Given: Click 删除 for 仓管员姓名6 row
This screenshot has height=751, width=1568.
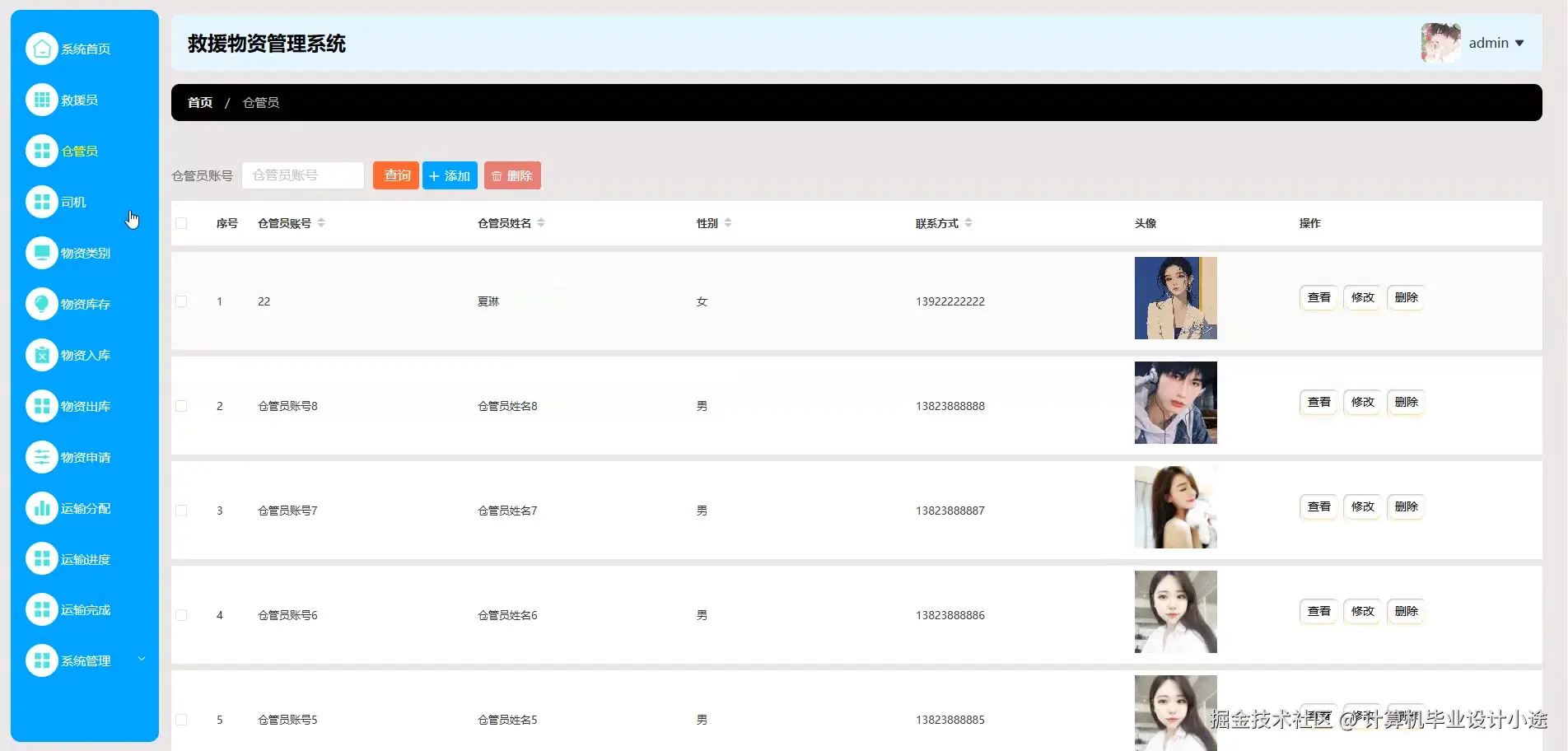Looking at the screenshot, I should pos(1407,611).
